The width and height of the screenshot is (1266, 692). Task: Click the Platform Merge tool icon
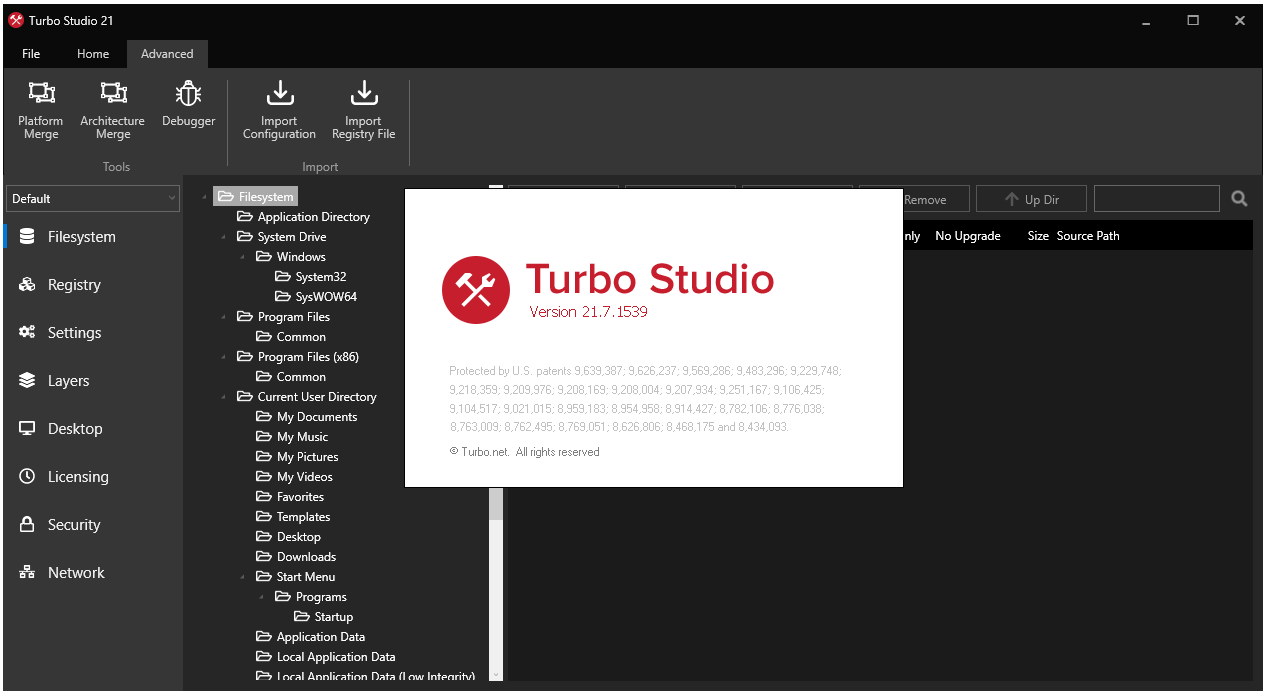[41, 95]
